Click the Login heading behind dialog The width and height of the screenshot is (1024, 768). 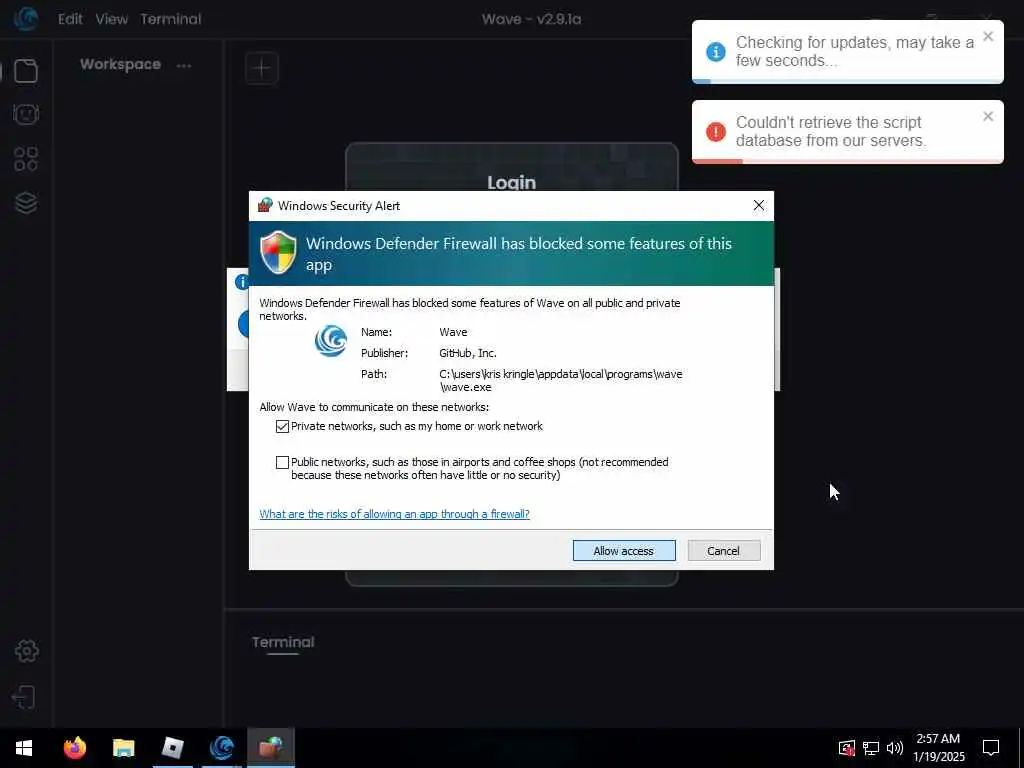[x=511, y=182]
